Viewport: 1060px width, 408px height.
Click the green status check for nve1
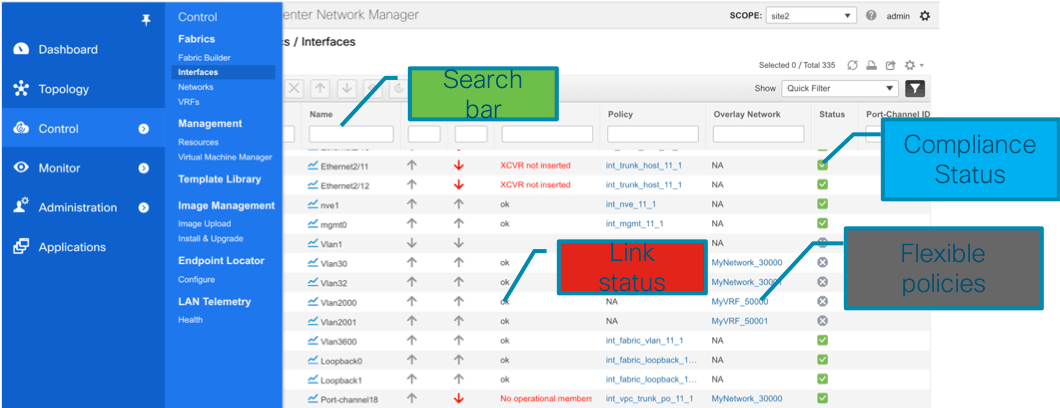coord(823,203)
